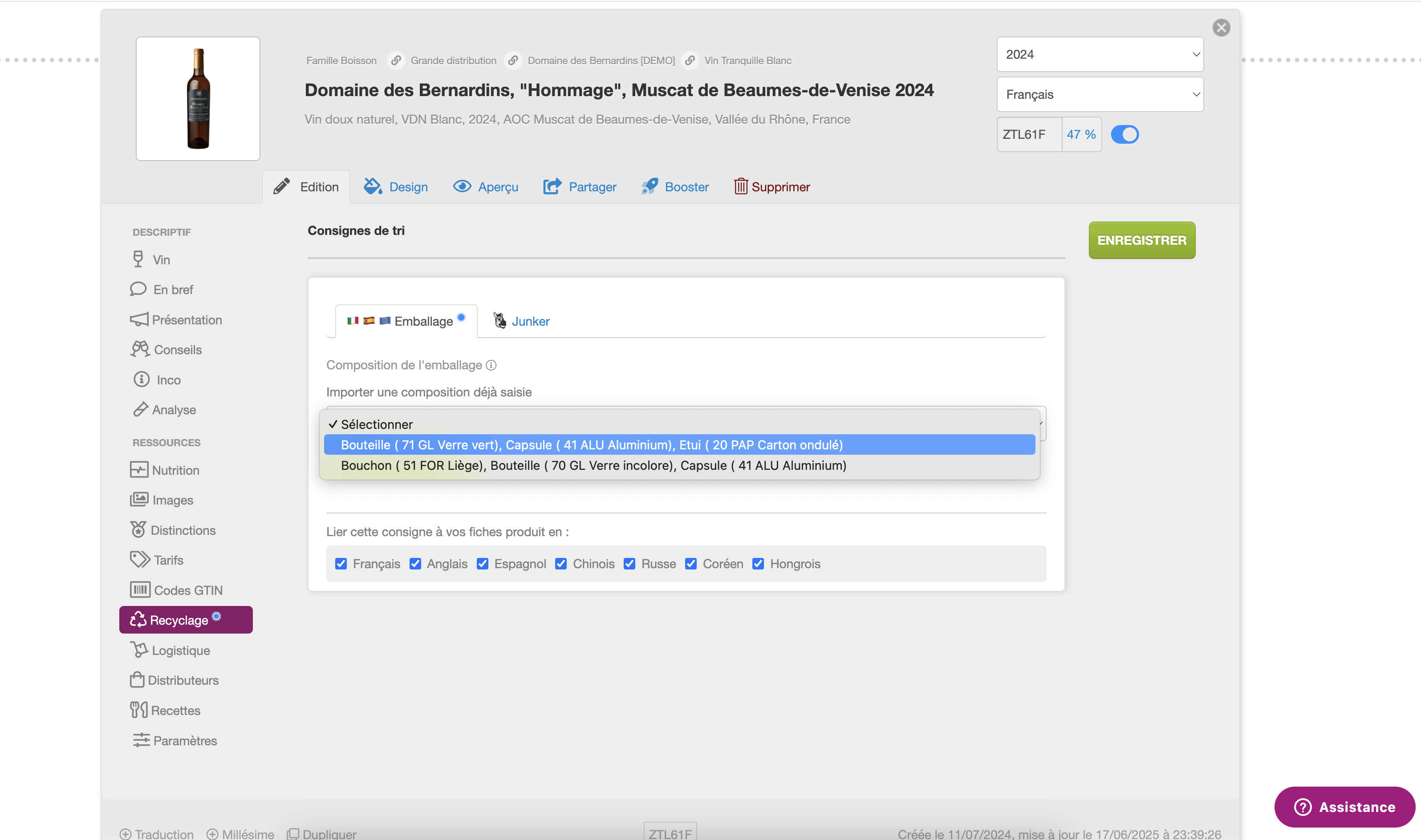Switch to the Edition tab

tap(306, 187)
